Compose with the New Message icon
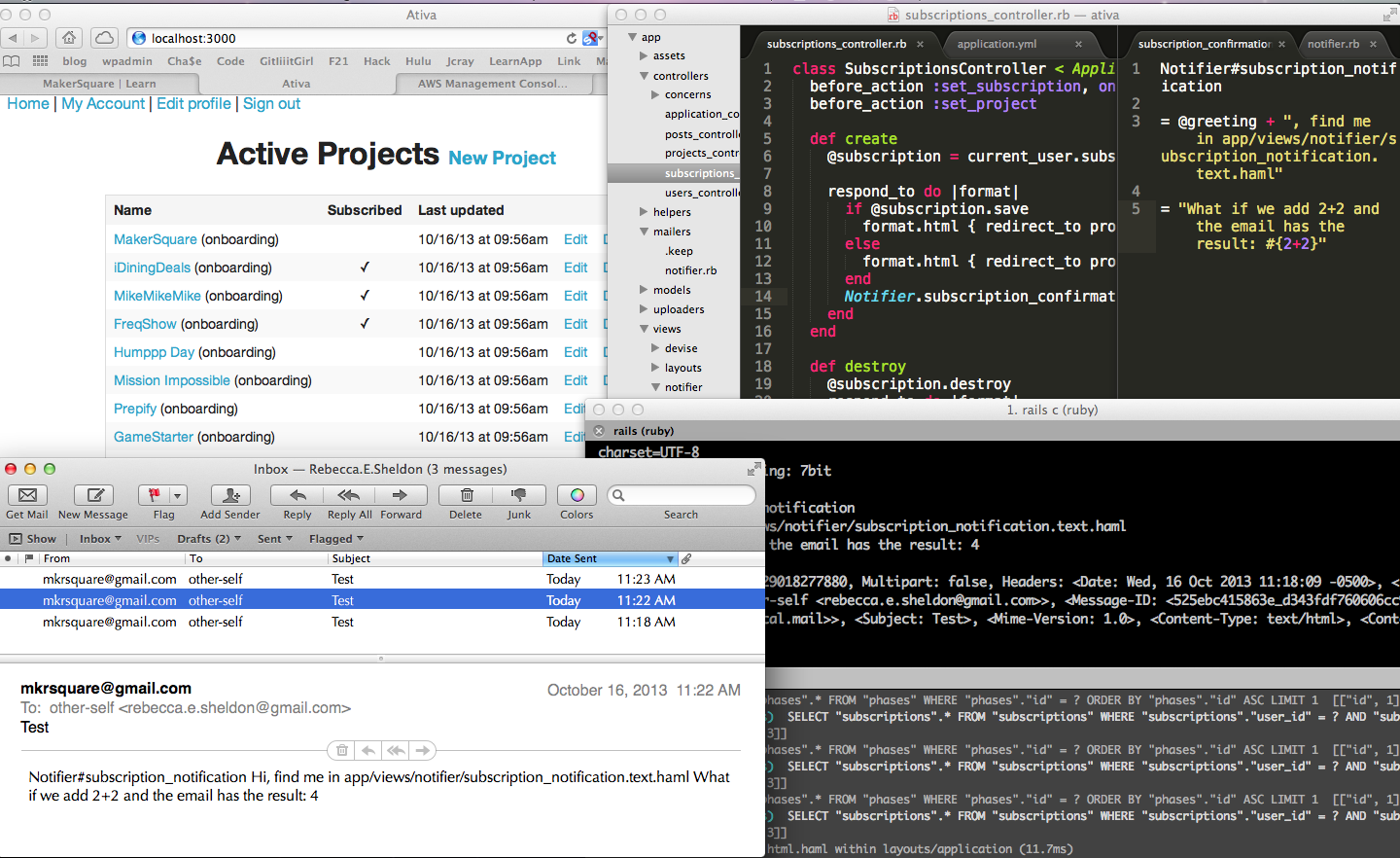The height and width of the screenshot is (858, 1400). pos(94,495)
